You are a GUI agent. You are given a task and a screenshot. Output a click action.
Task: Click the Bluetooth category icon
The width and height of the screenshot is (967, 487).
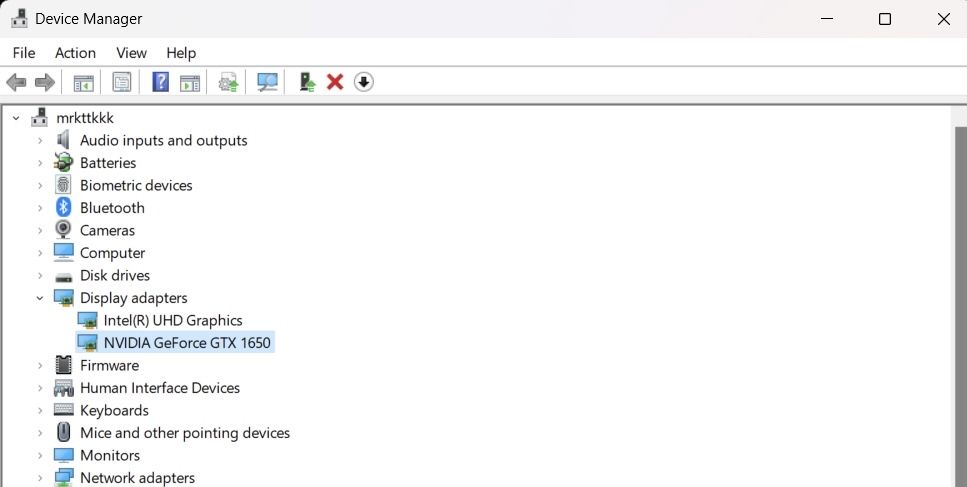pyautogui.click(x=63, y=208)
